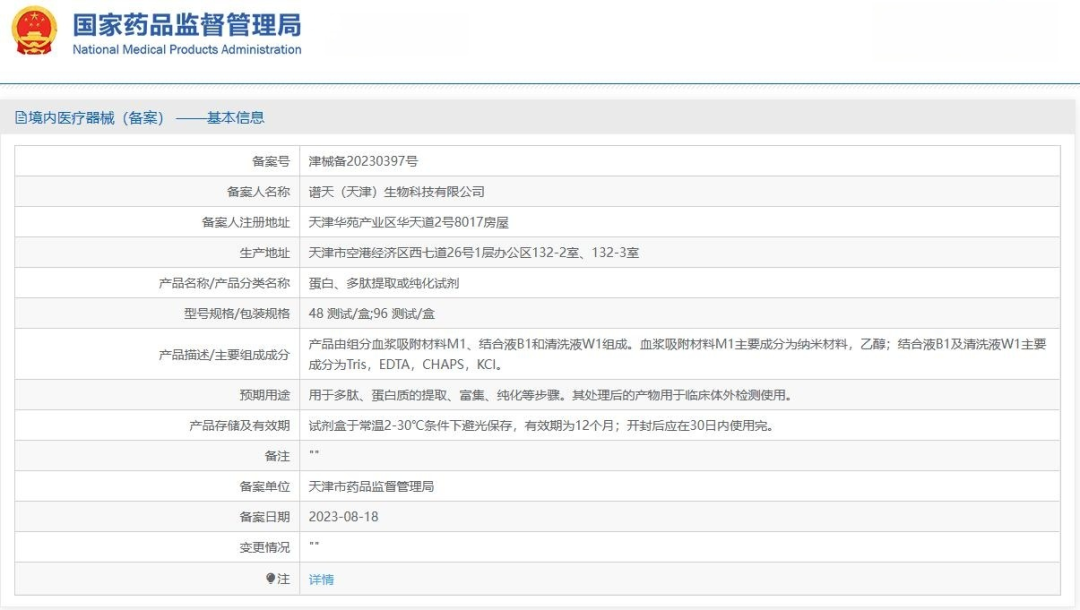Select the 基本信息 heading label
Screen dimensions: 1080x610
coord(236,118)
